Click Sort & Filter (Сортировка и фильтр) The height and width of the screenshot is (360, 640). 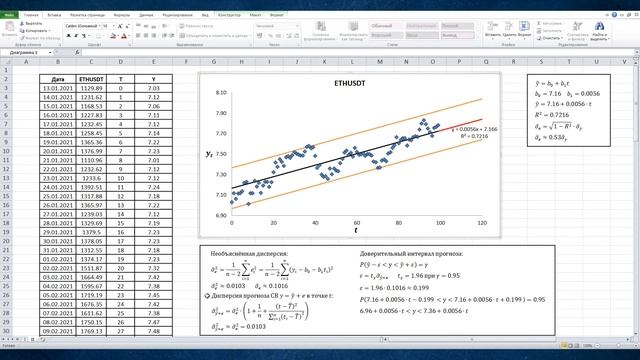[577, 31]
